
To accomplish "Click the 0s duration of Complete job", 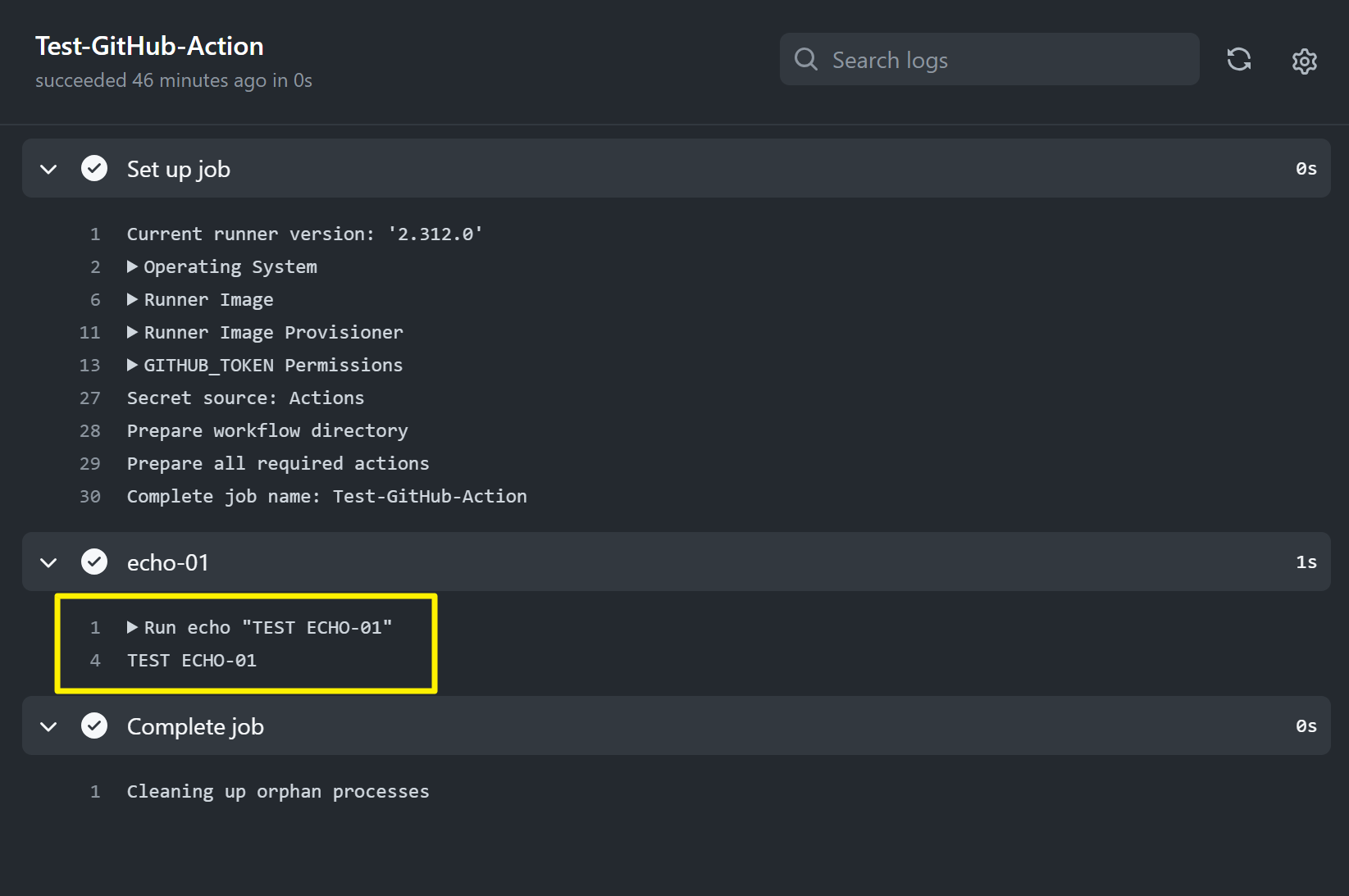I will tap(1306, 725).
